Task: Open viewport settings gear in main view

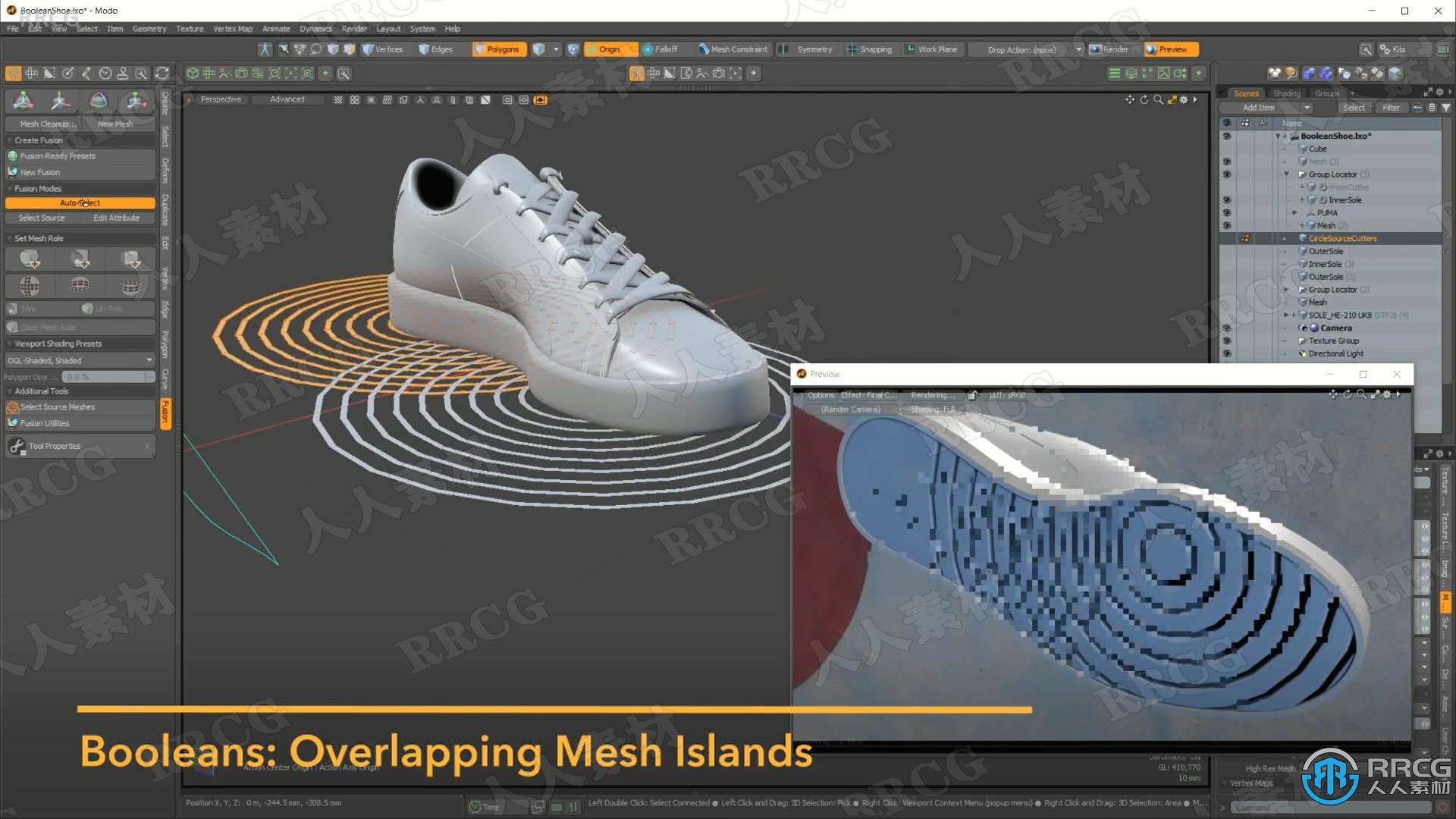Action: pos(1184,99)
